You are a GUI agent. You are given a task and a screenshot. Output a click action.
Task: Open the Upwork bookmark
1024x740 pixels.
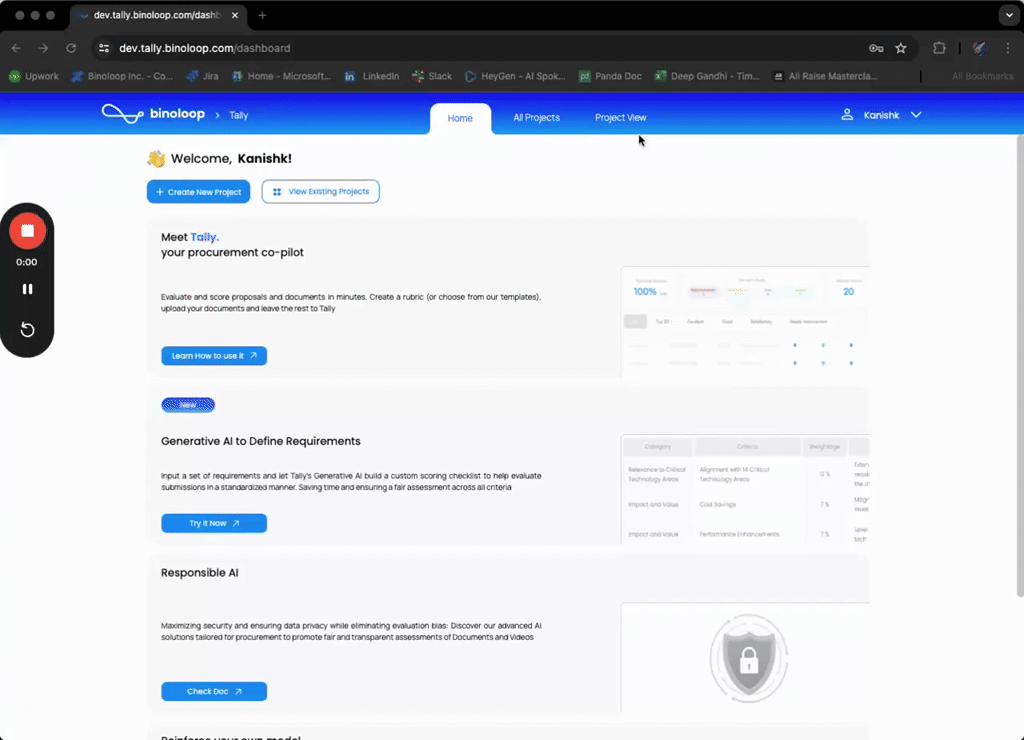point(34,76)
